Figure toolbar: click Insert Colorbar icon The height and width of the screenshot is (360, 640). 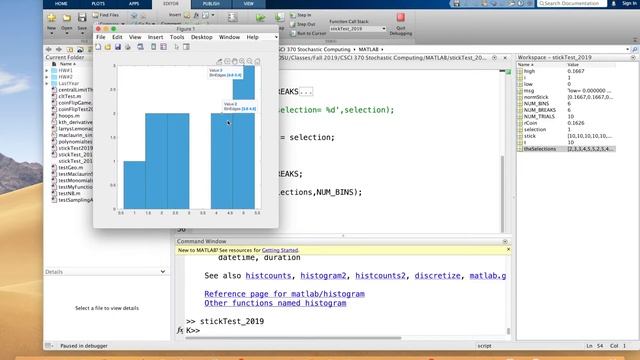(x=153, y=47)
